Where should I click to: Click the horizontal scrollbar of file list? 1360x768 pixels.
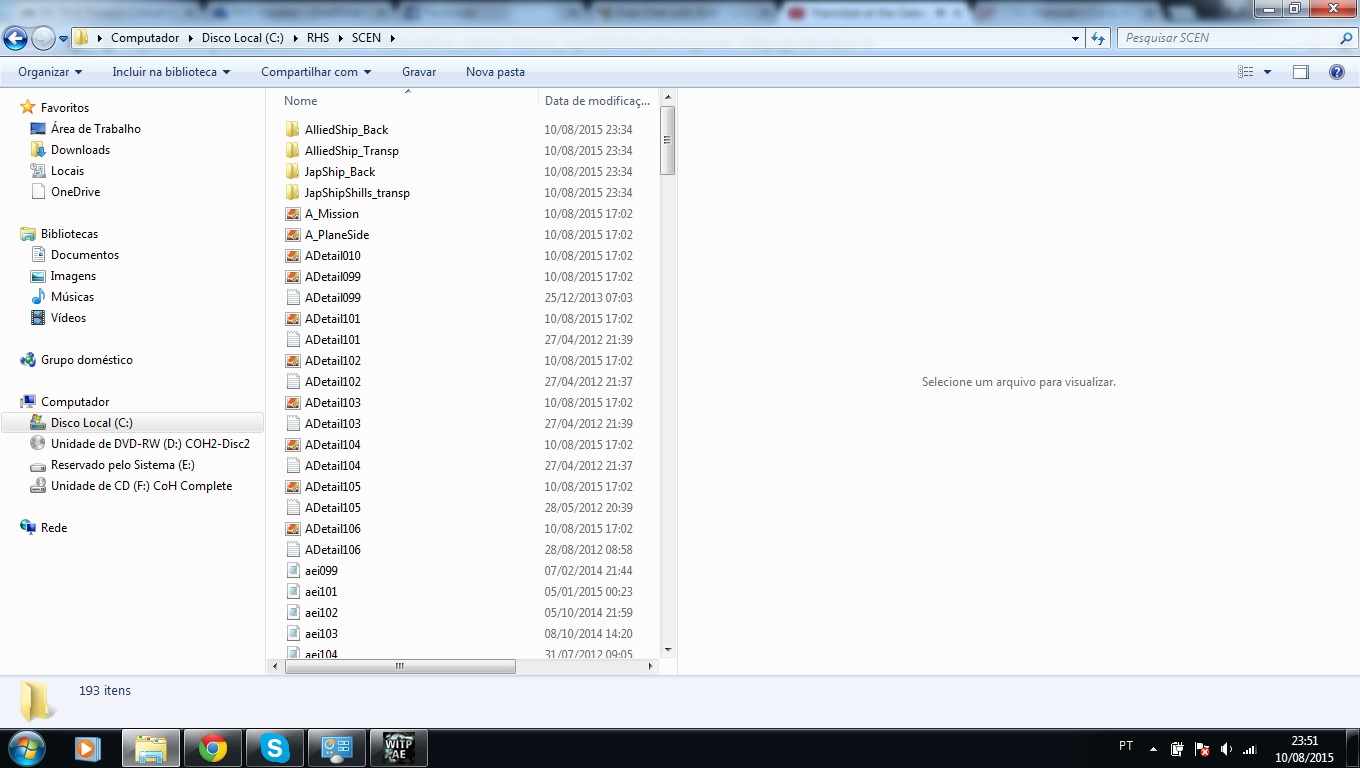point(400,666)
